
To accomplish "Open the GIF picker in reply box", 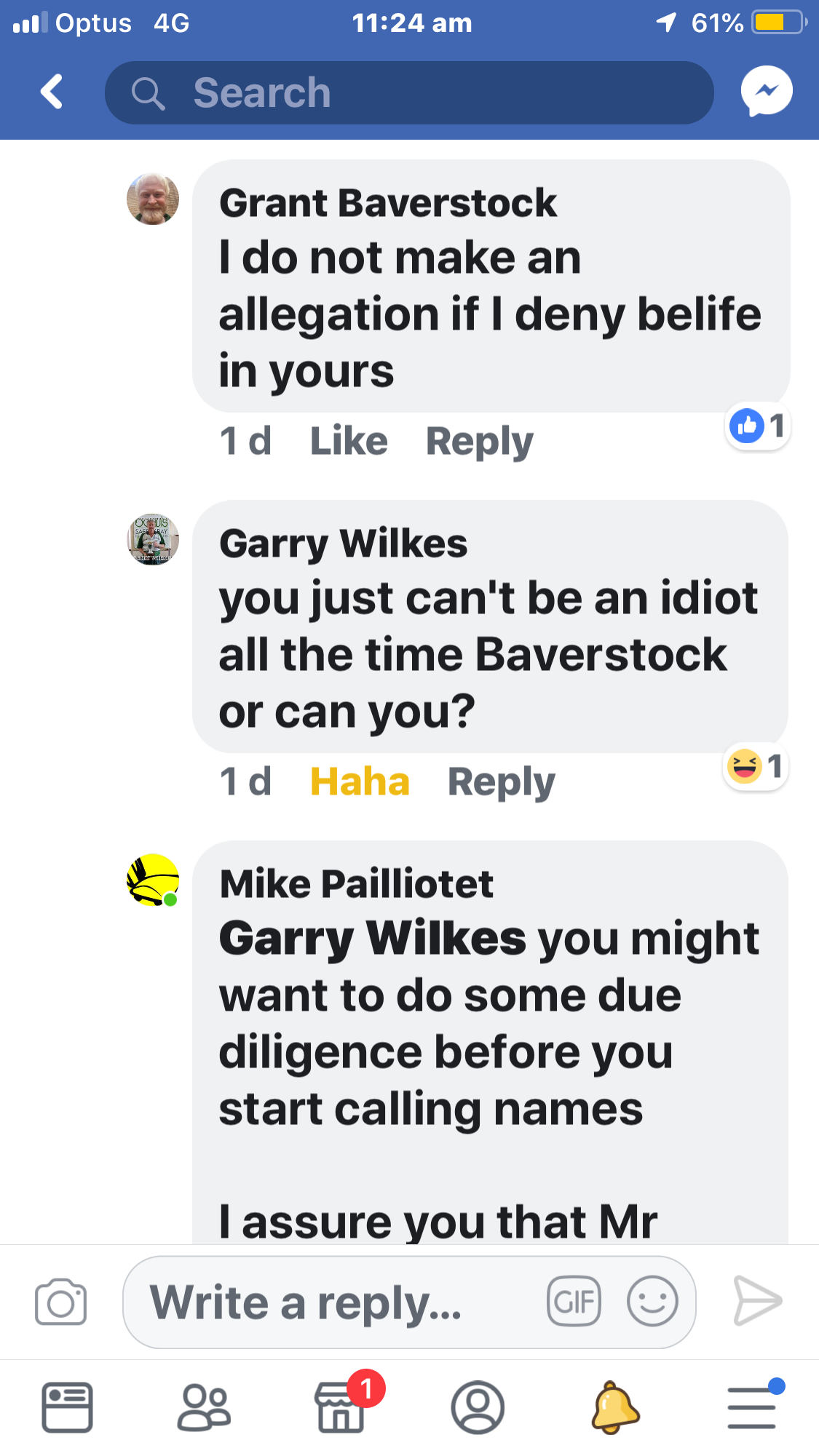I will click(574, 1301).
